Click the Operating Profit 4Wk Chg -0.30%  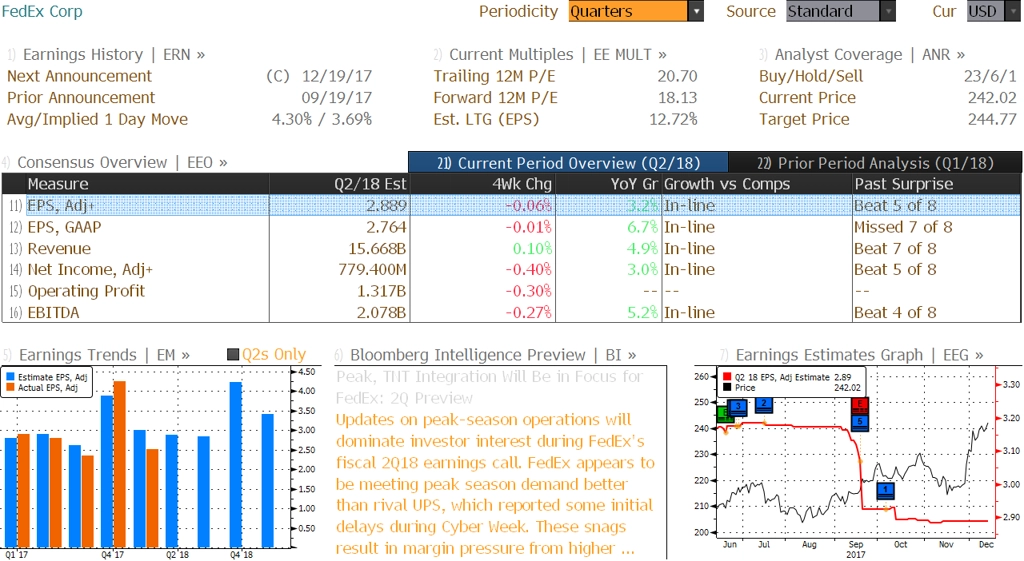click(528, 291)
